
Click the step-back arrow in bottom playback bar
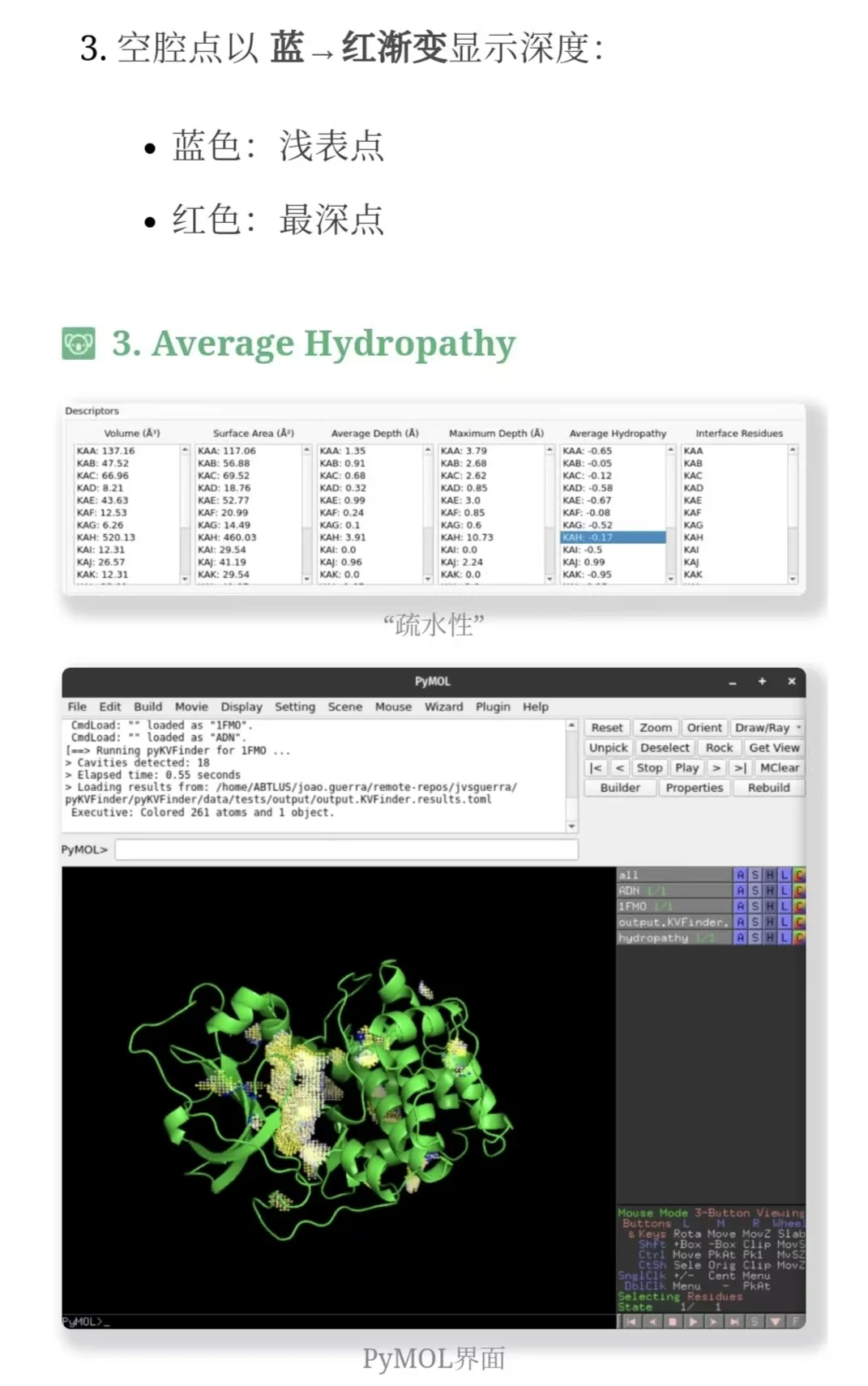[x=652, y=1322]
